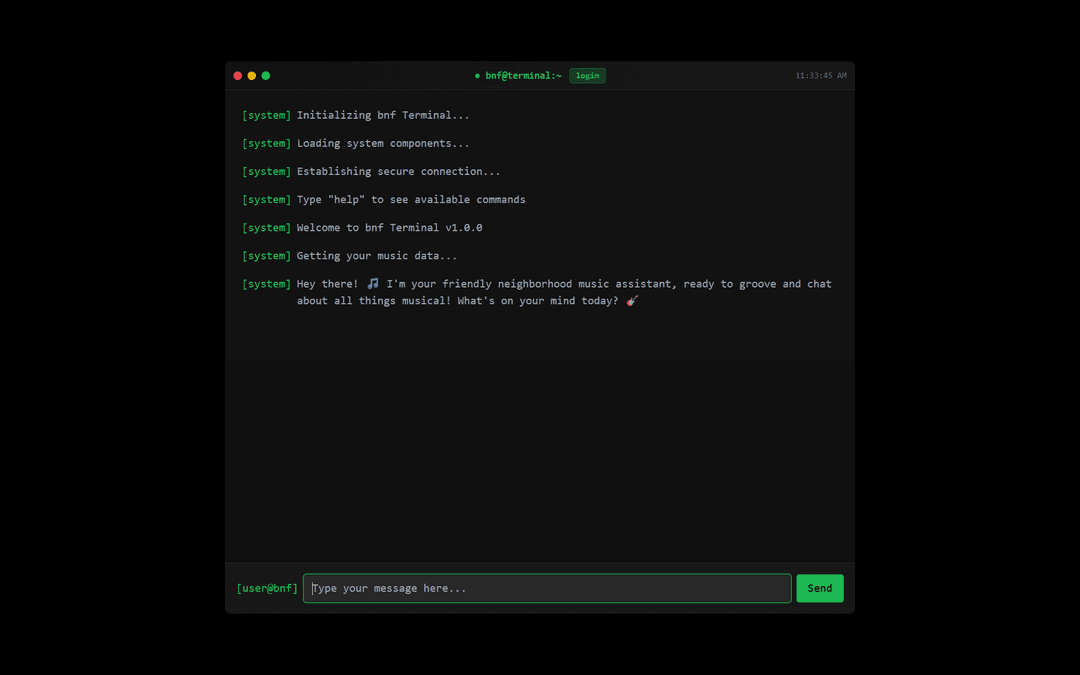1080x675 pixels.
Task: Select [system] tag beside "Hey there!" greeting
Action: [x=267, y=284]
